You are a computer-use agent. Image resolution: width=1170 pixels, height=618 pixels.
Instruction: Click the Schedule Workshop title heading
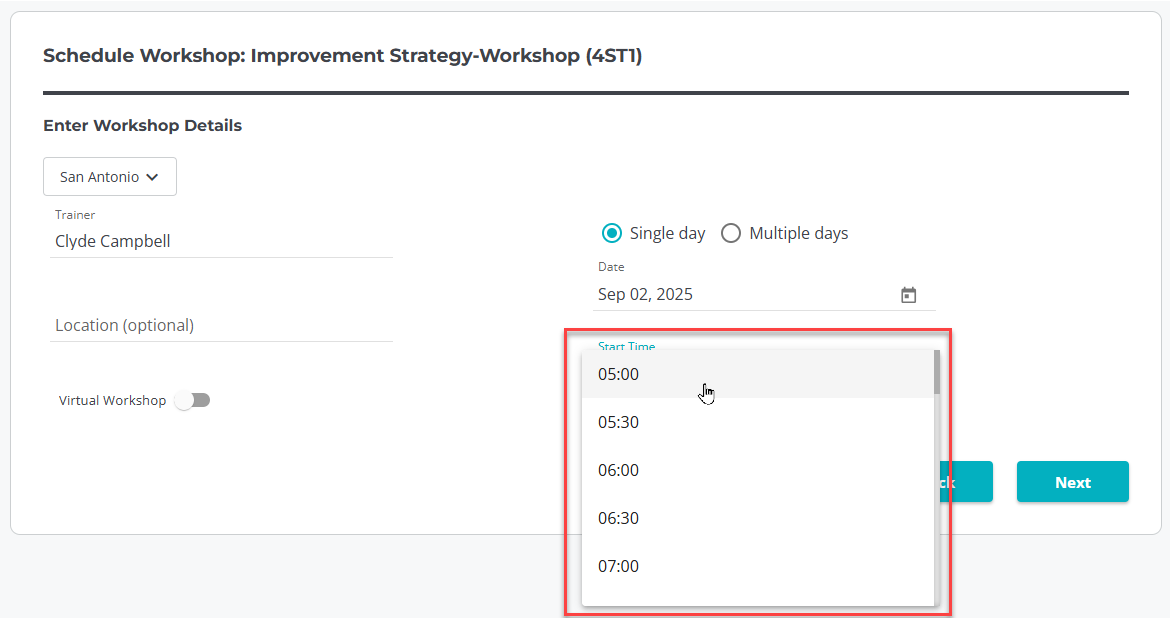pos(342,56)
